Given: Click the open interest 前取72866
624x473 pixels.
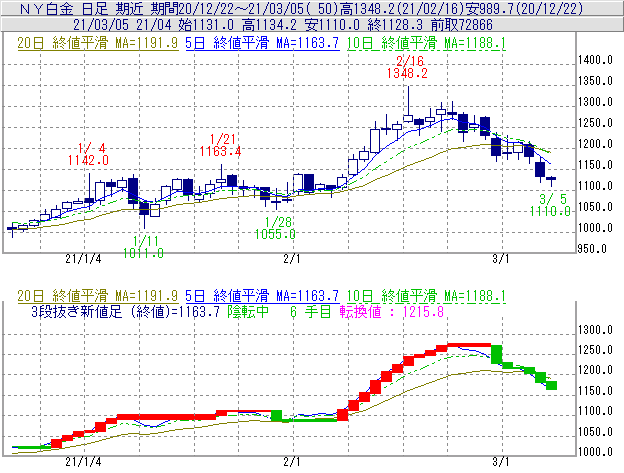Looking at the screenshot, I should [x=462, y=25].
